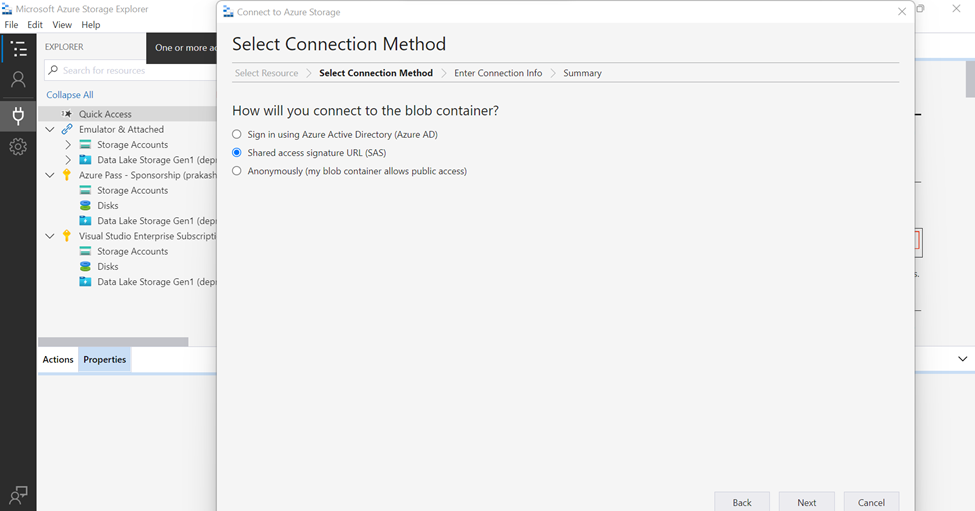Click Enter Connection Info breadcrumb step
Viewport: 975px width, 511px height.
[498, 73]
